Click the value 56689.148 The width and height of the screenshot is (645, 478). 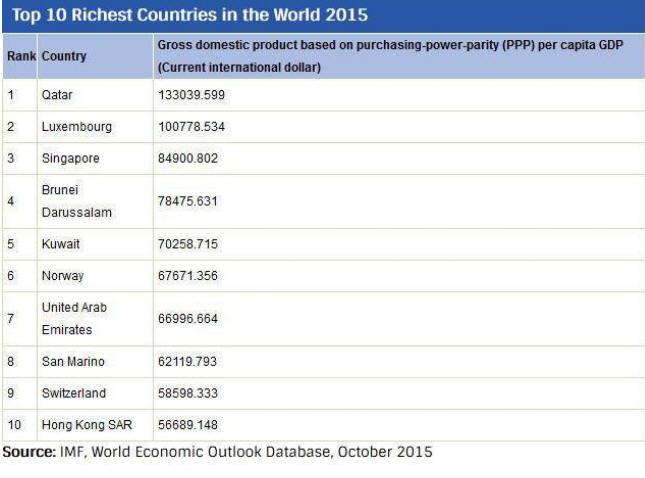(188, 425)
